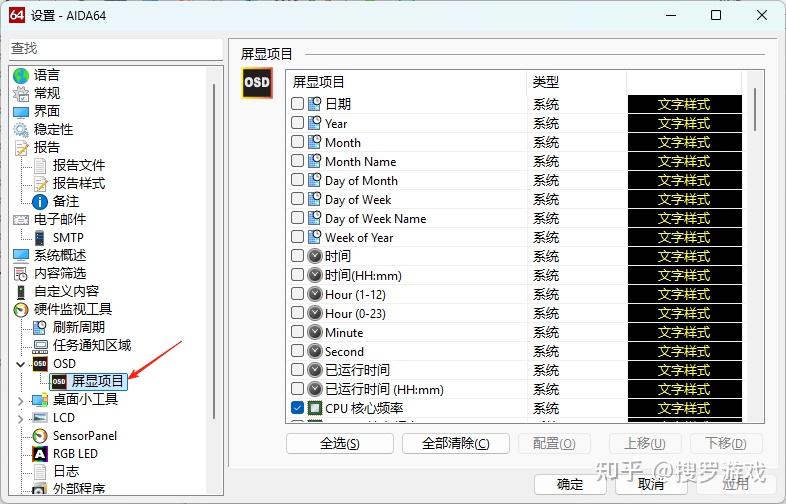Click the 日志 log page icon
The image size is (786, 504).
[x=40, y=471]
